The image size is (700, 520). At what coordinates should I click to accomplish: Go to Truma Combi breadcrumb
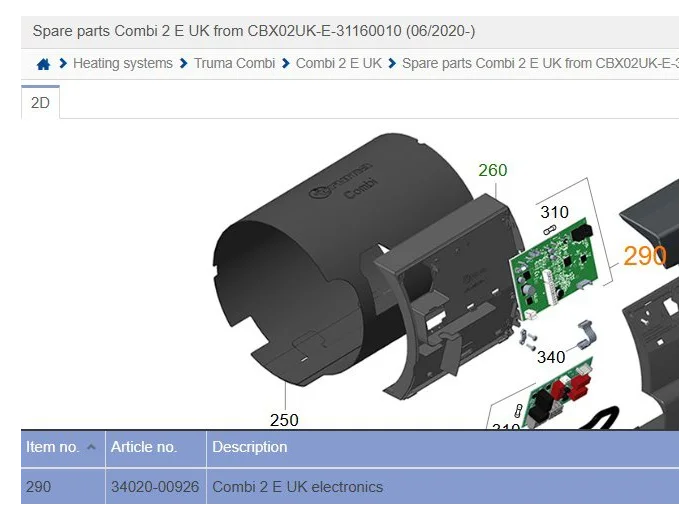[234, 63]
